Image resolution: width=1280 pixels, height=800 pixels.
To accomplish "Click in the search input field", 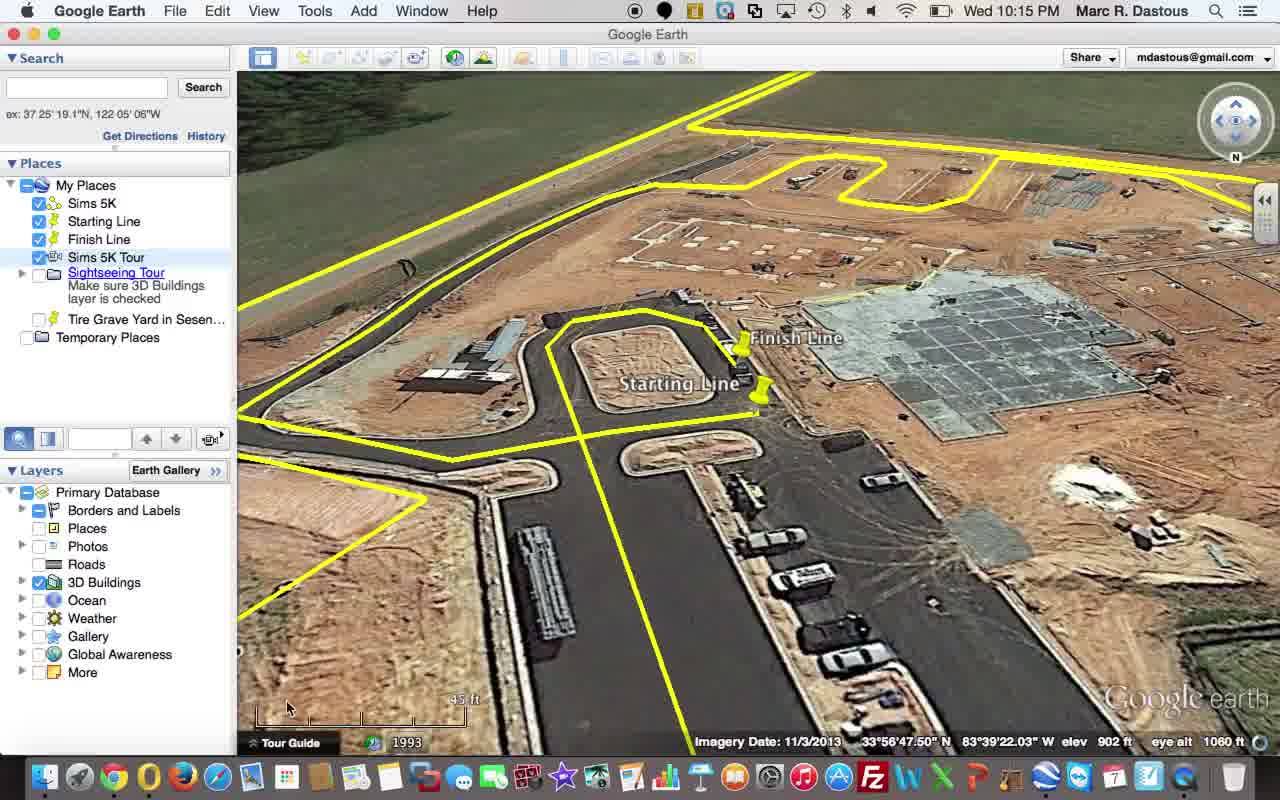I will coord(87,88).
